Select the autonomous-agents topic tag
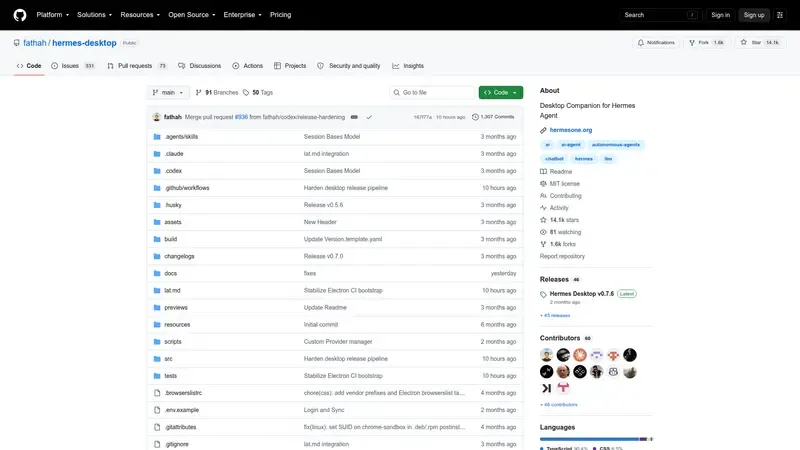 click(616, 145)
